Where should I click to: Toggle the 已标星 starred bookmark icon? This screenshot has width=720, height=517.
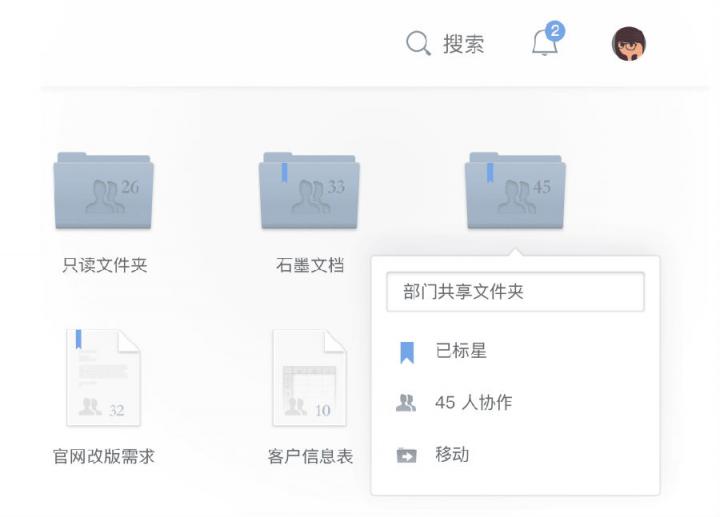[407, 352]
